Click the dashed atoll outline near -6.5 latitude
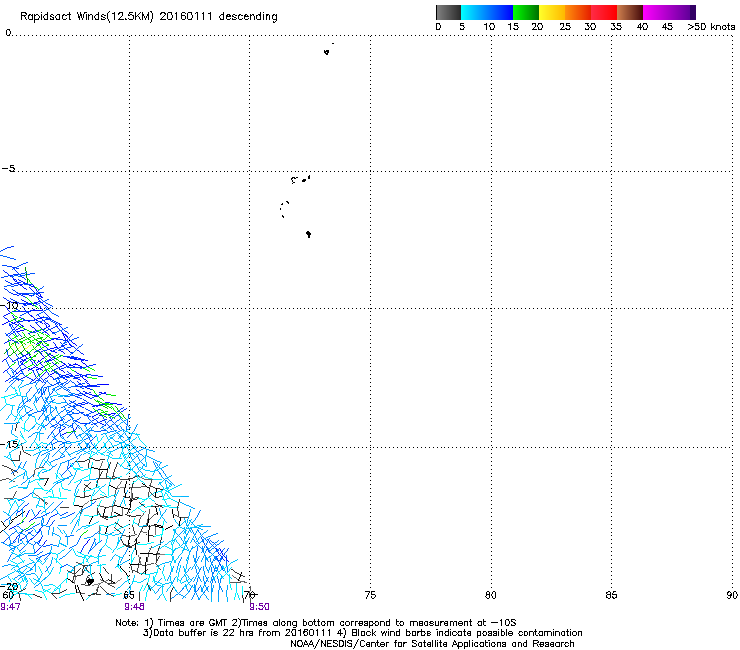Image resolution: width=740 pixels, height=650 pixels. (284, 209)
